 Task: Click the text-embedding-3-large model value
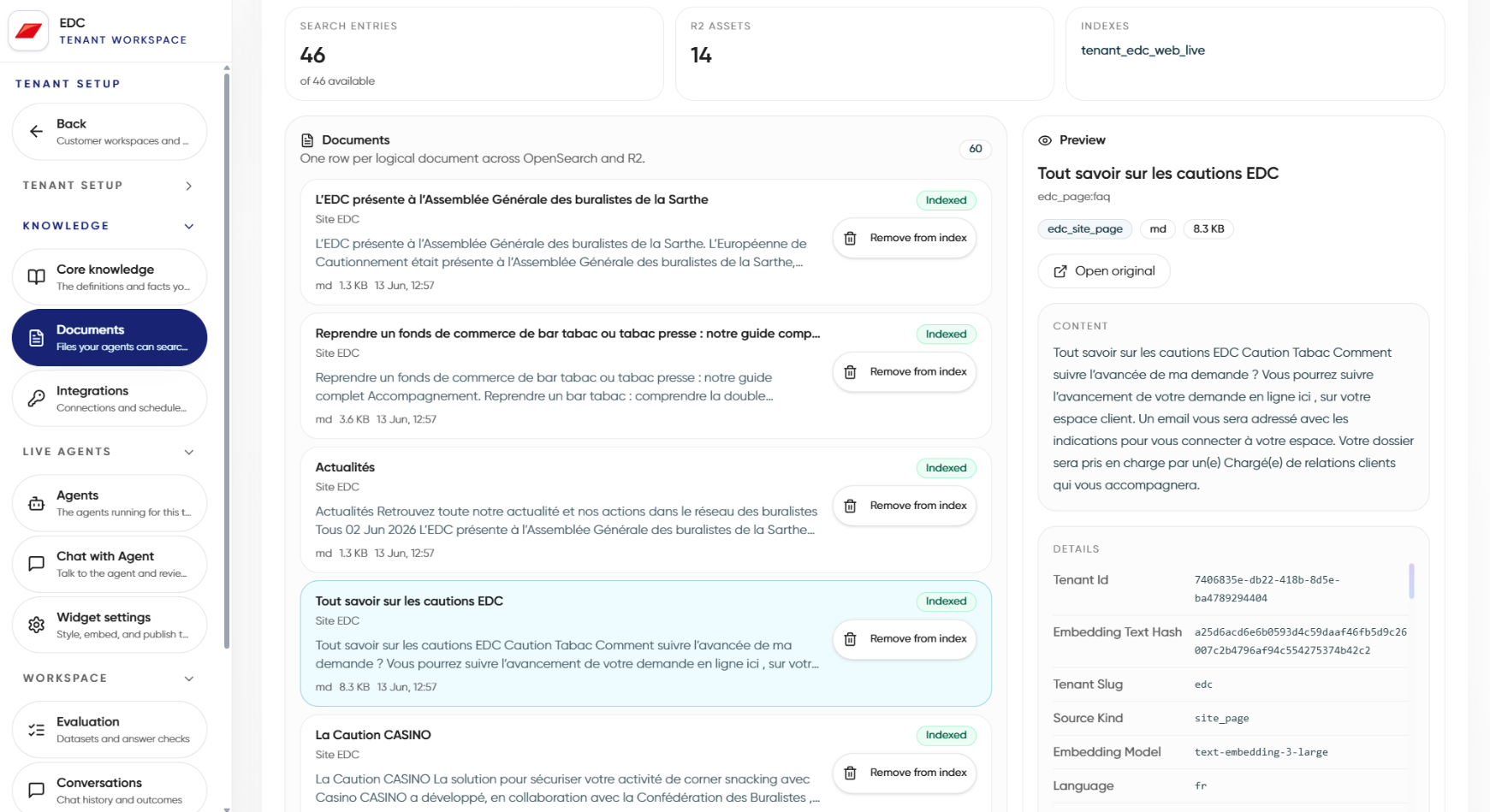click(x=1261, y=752)
